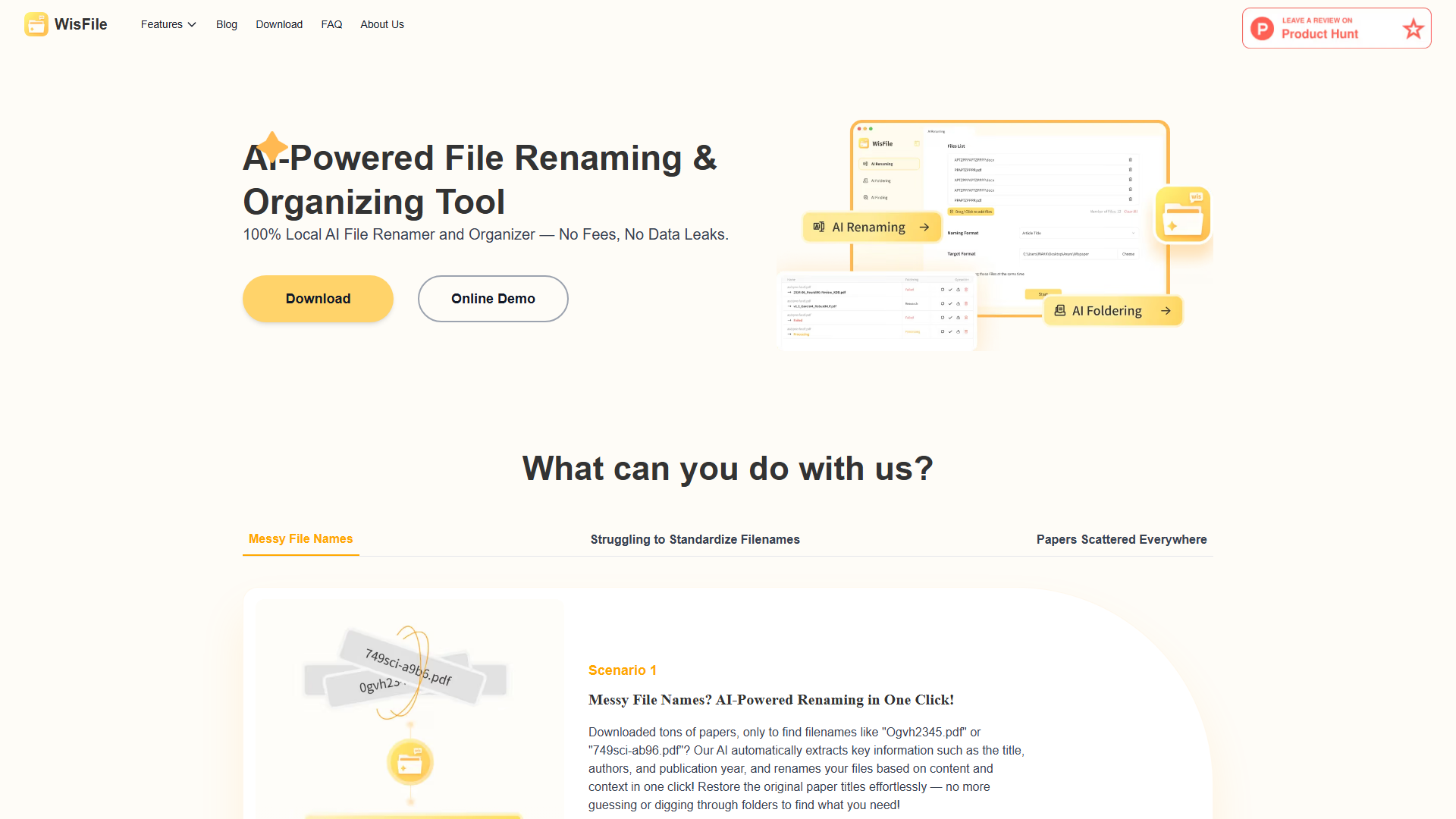
Task: Click the AI Renaming chip in hero image
Action: [871, 227]
